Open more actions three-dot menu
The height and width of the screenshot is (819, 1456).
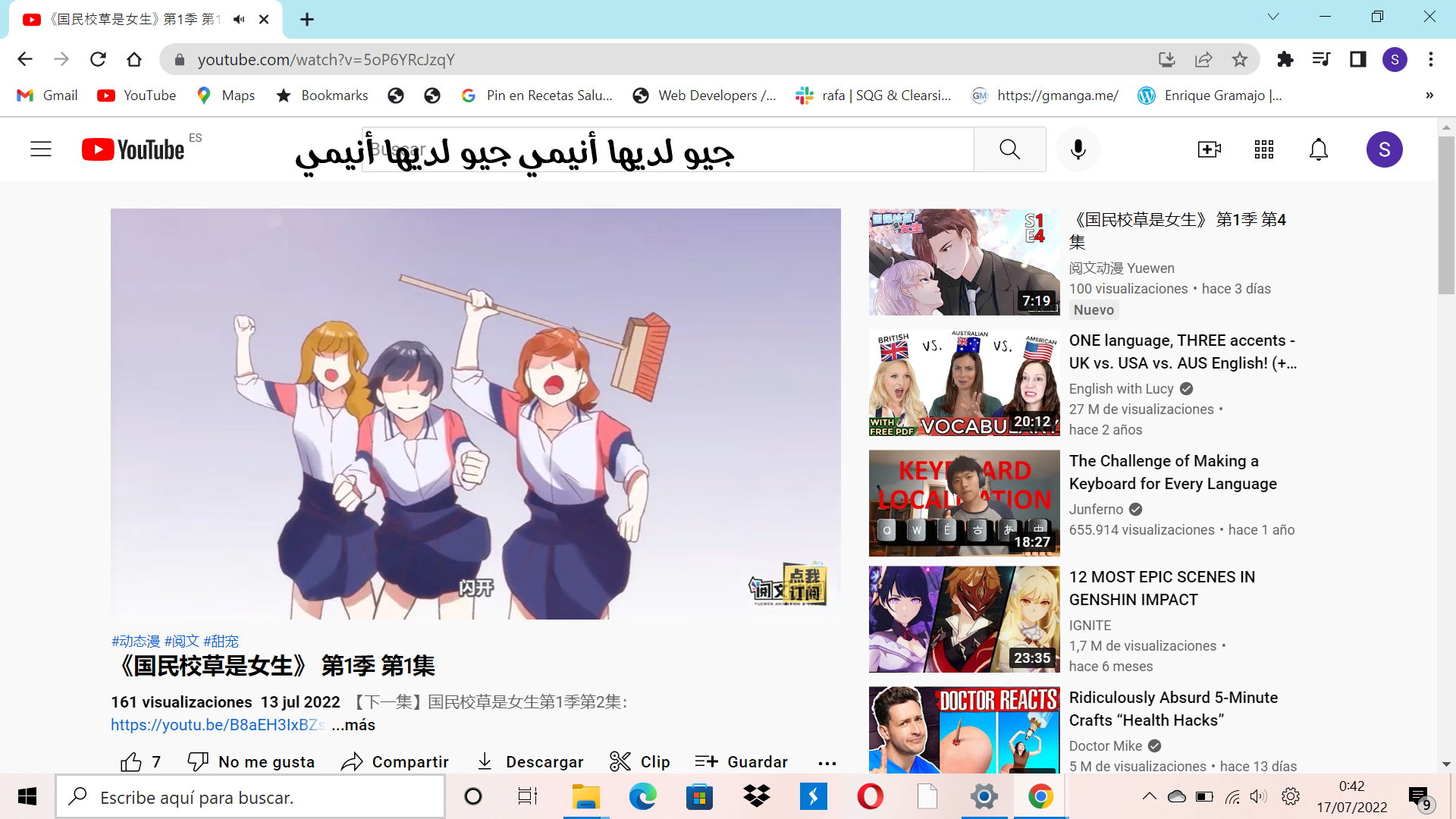click(x=827, y=763)
